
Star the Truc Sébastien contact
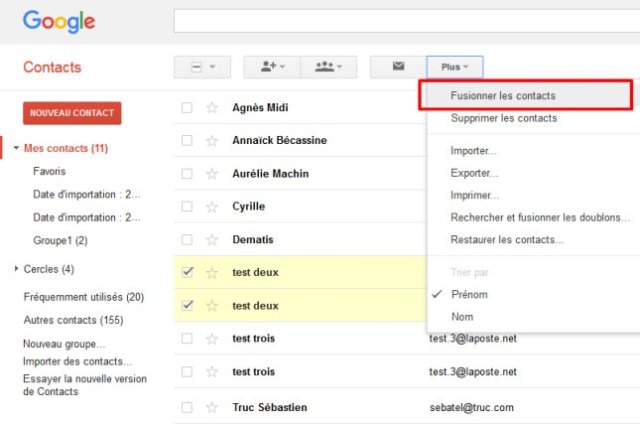211,407
